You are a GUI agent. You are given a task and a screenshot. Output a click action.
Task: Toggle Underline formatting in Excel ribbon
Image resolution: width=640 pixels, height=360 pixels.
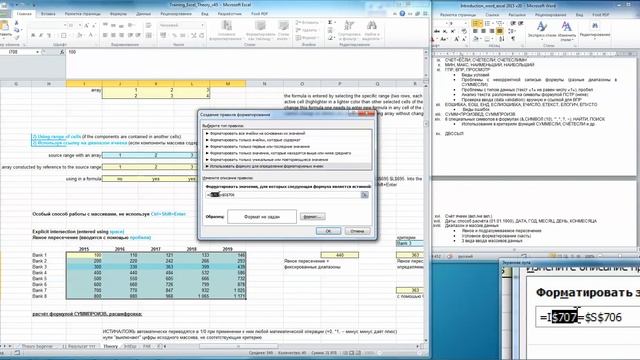pyautogui.click(x=49, y=36)
